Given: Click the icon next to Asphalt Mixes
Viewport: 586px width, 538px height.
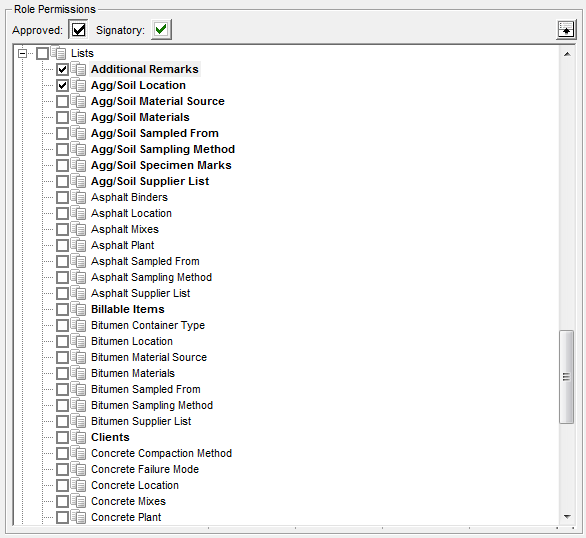Looking at the screenshot, I should click(x=78, y=229).
